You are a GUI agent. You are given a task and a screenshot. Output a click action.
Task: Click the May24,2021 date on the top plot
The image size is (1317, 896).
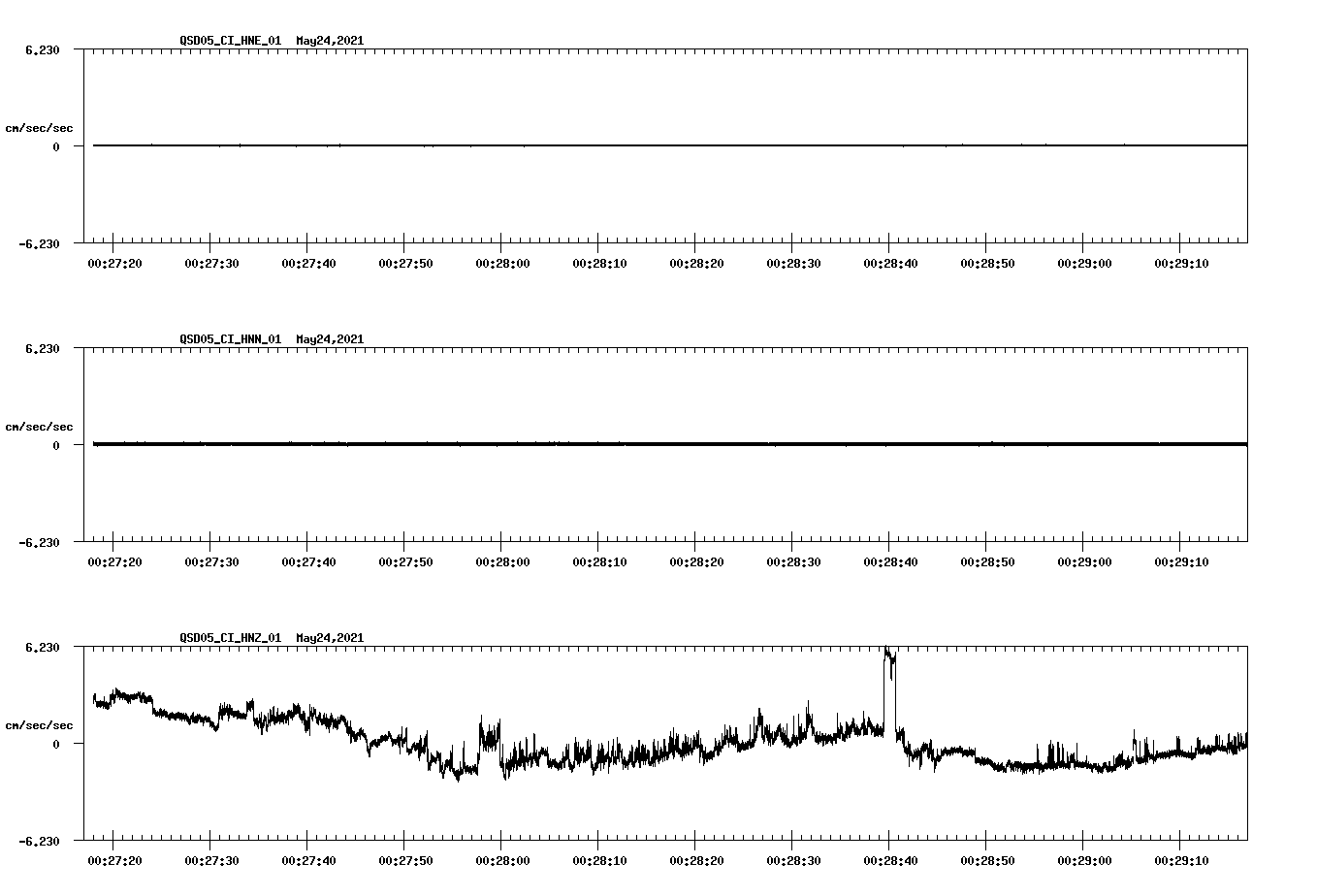(329, 42)
